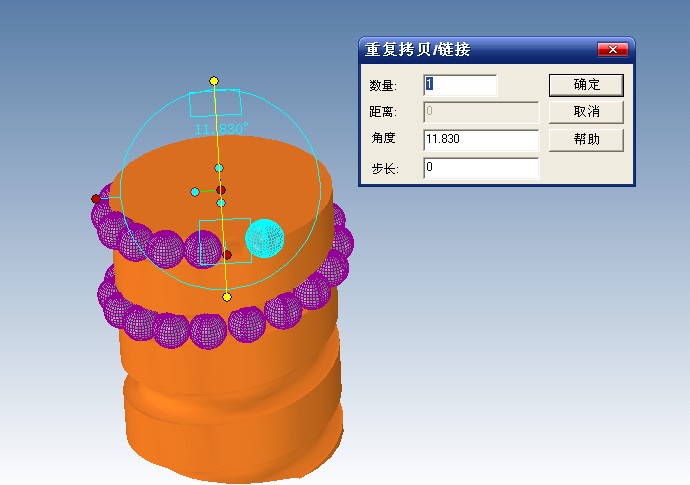
Task: Click the red handle left of the beads
Action: click(x=96, y=199)
